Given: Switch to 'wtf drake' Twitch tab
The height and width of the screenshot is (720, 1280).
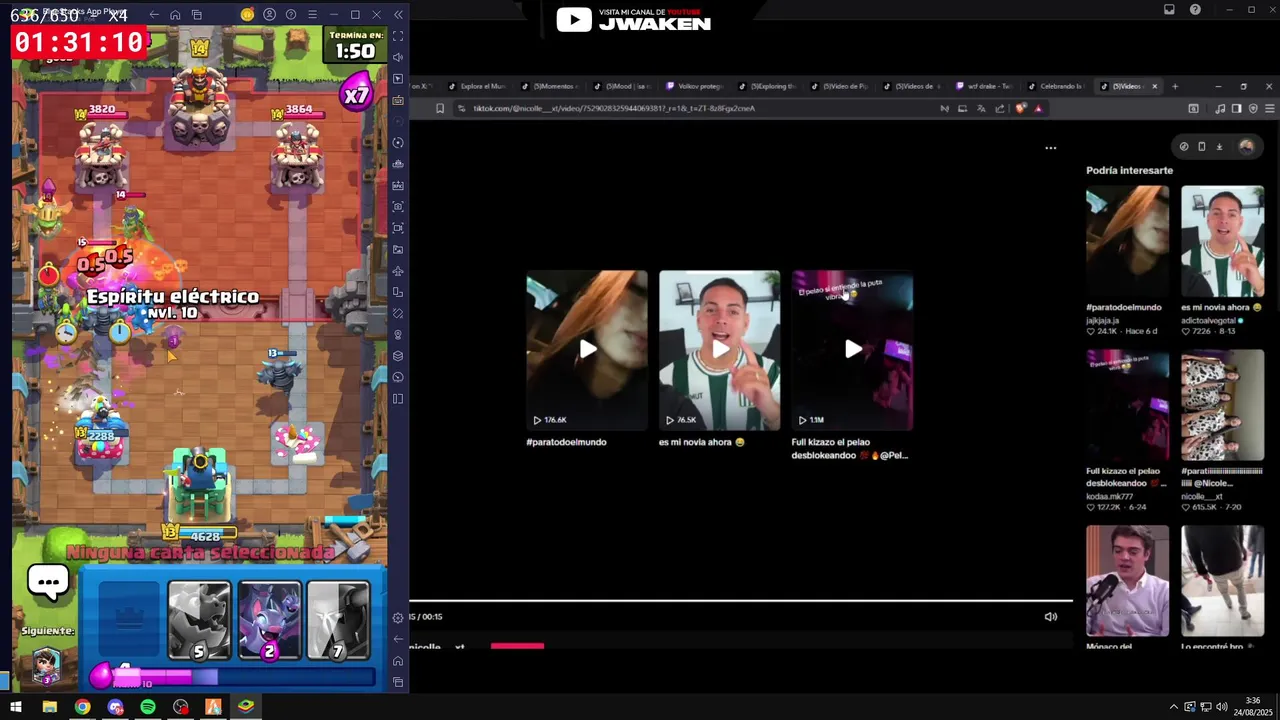Looking at the screenshot, I should click(x=985, y=86).
